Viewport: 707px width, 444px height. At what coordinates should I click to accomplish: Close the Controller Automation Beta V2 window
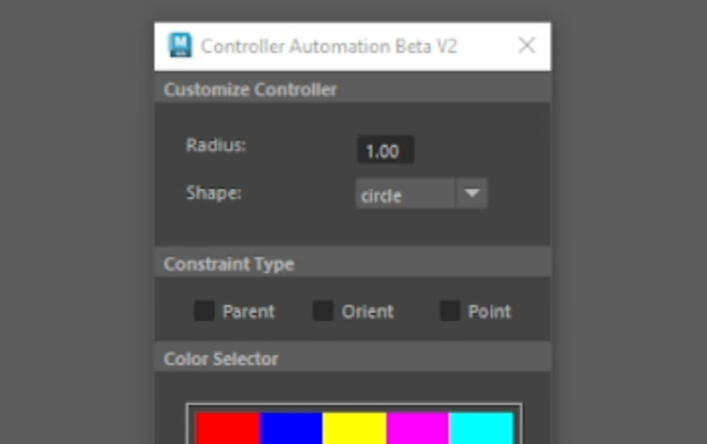pyautogui.click(x=527, y=45)
